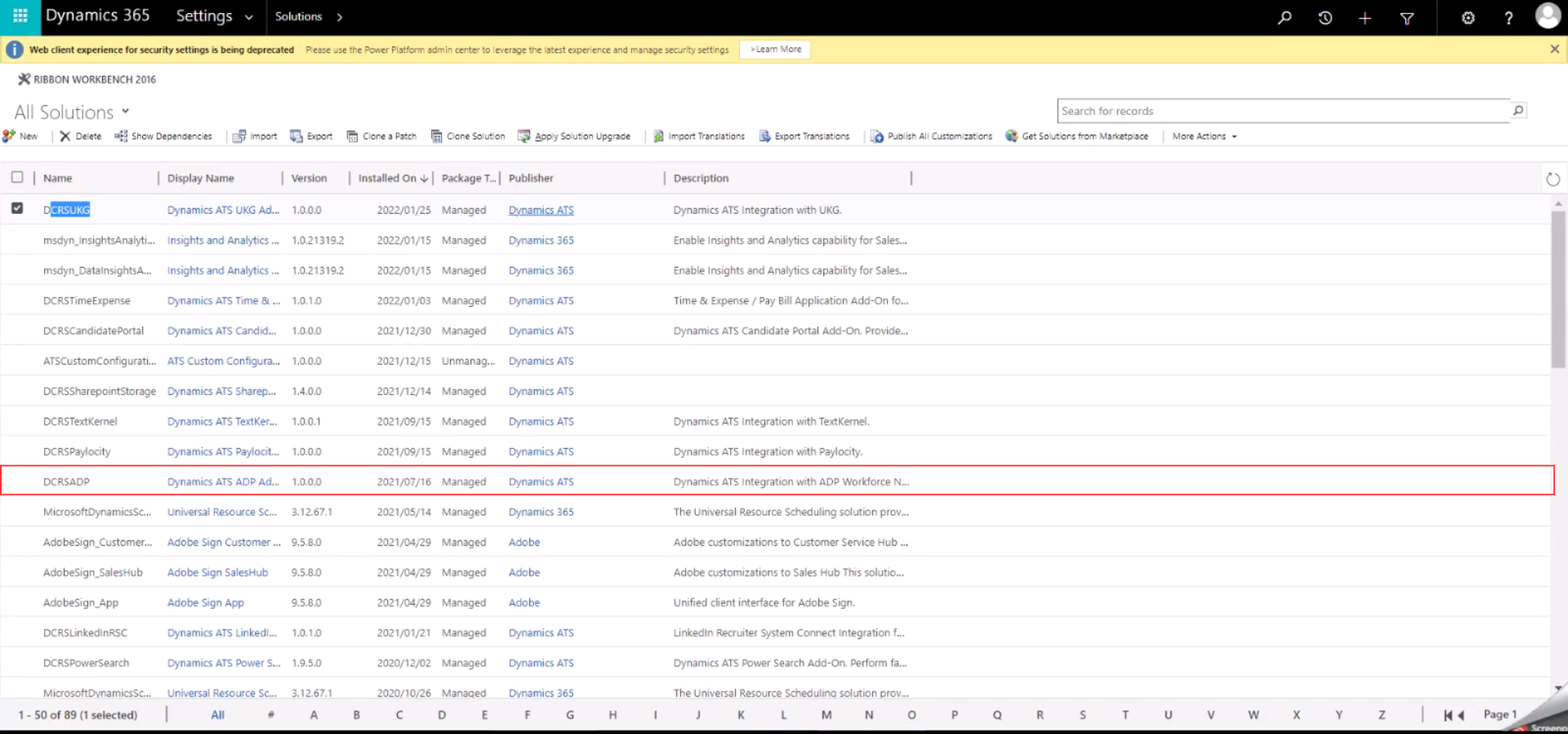1568x734 pixels.
Task: Sort by Name column header
Action: (57, 178)
